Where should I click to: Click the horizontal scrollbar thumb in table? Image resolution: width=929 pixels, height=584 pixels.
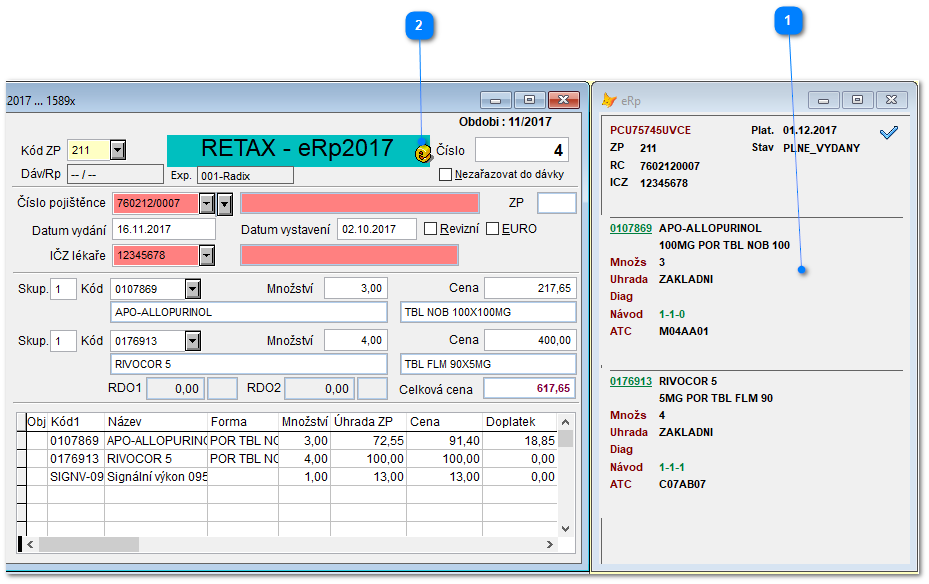coord(89,544)
